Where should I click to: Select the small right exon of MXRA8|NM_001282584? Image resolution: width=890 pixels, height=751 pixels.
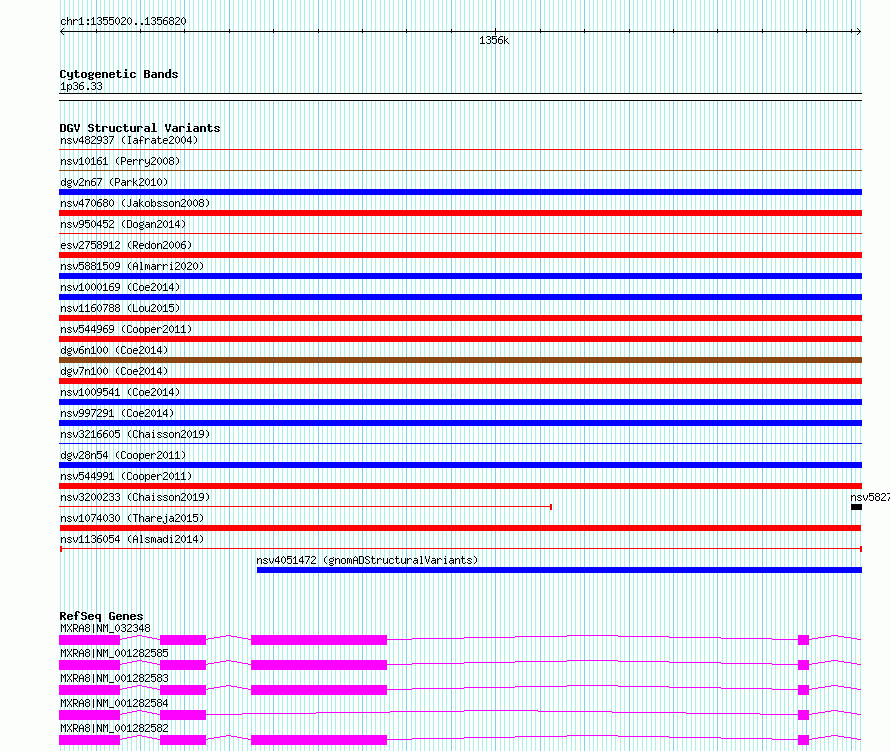tap(803, 715)
